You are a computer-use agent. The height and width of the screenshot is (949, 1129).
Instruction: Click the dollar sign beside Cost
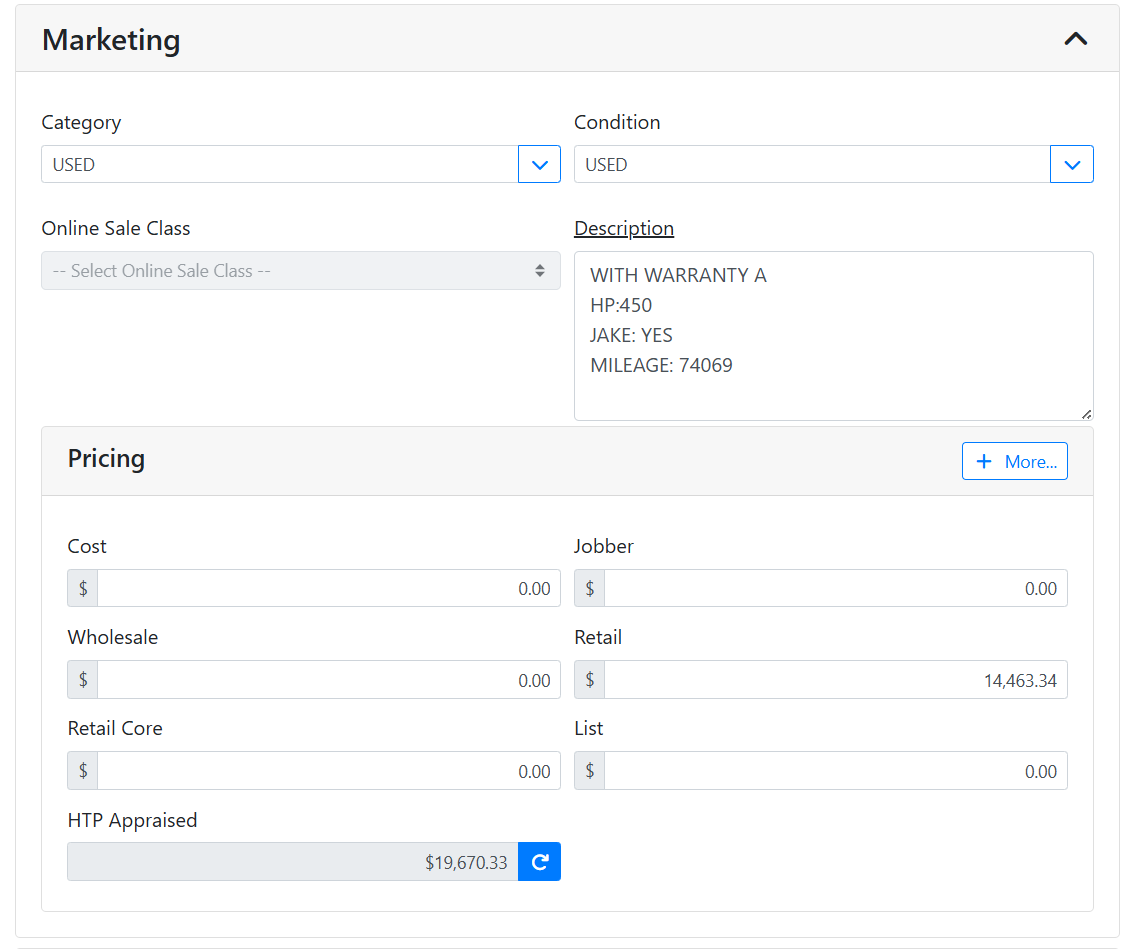coord(83,589)
